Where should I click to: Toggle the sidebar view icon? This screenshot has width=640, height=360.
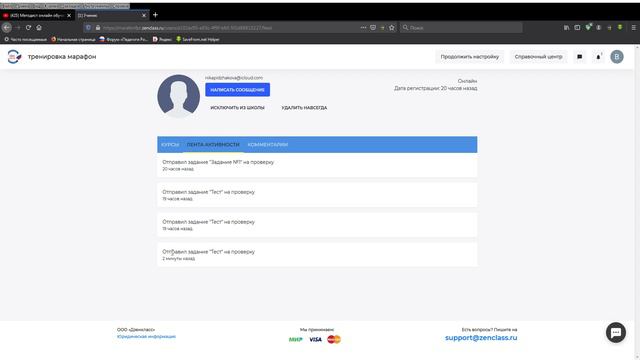click(577, 27)
